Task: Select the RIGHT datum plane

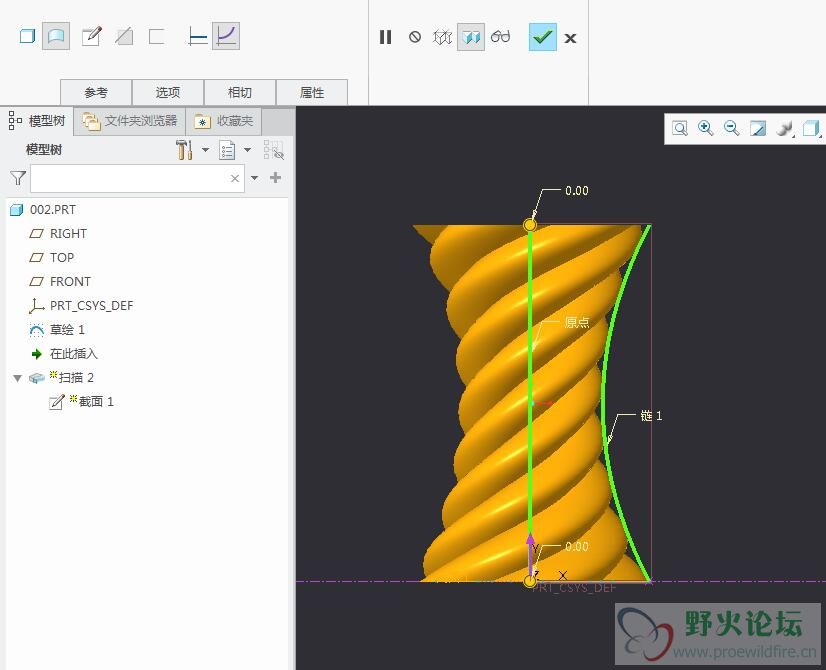Action: (68, 233)
